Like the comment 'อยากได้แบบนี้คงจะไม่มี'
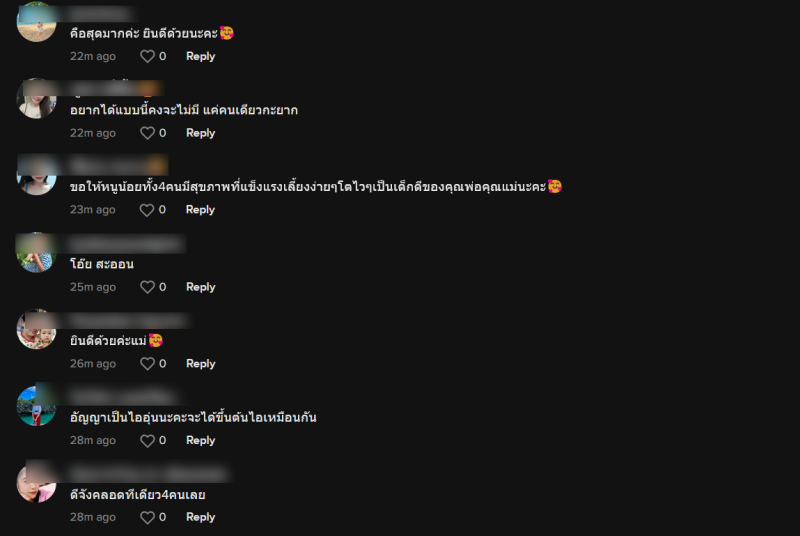Image resolution: width=800 pixels, height=536 pixels. point(147,133)
